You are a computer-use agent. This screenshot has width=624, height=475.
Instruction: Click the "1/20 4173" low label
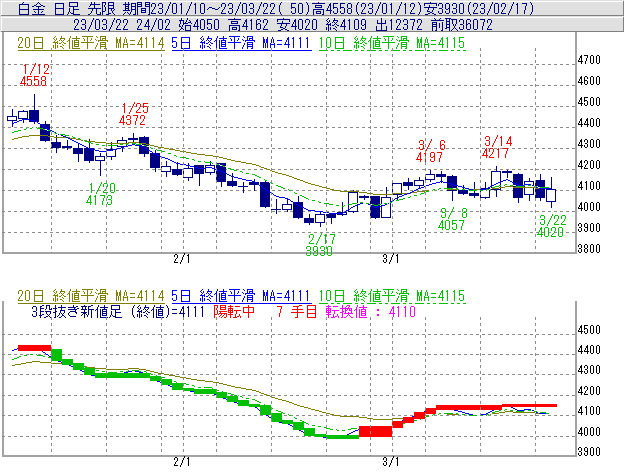coord(100,194)
